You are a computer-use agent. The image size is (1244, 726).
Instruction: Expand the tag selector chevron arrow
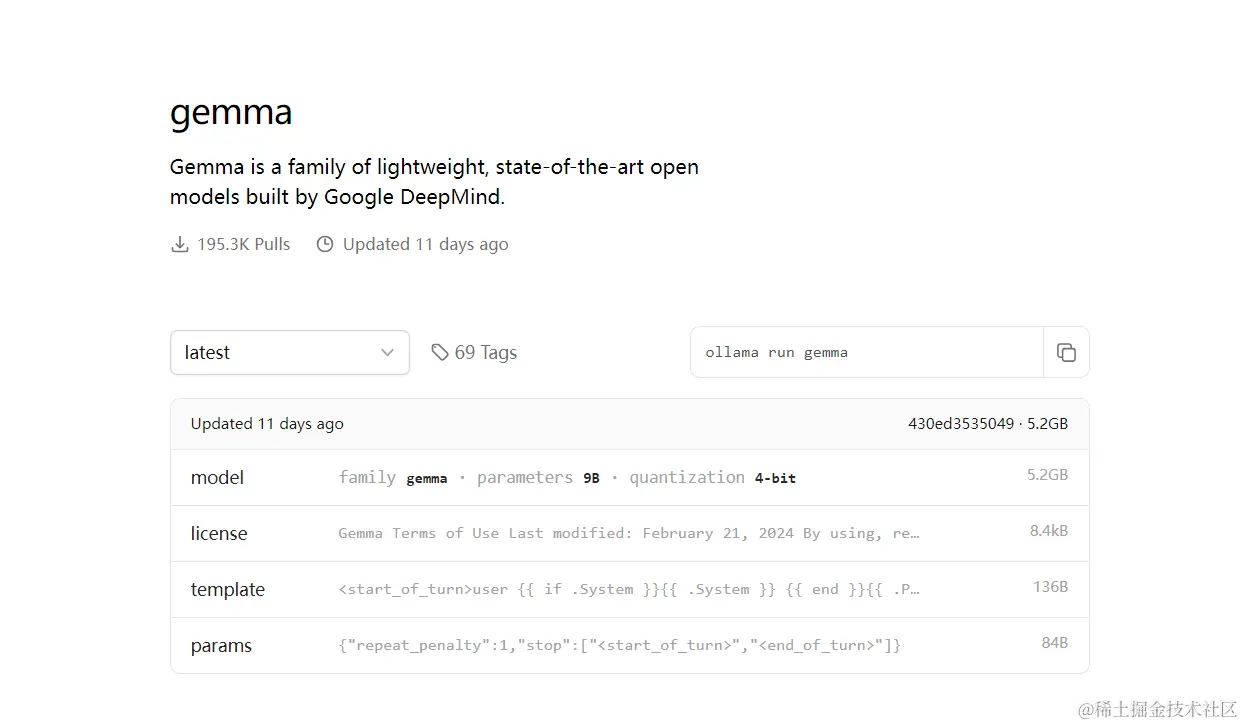(x=388, y=352)
